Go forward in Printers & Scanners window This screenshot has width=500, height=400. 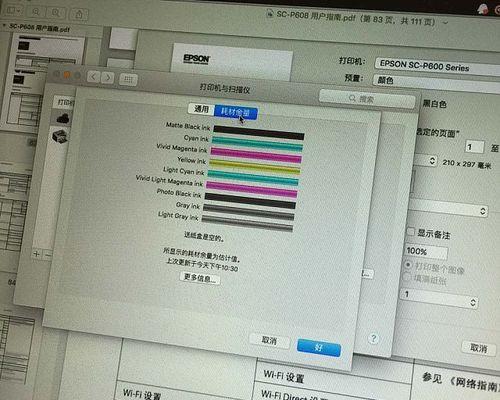coord(108,78)
